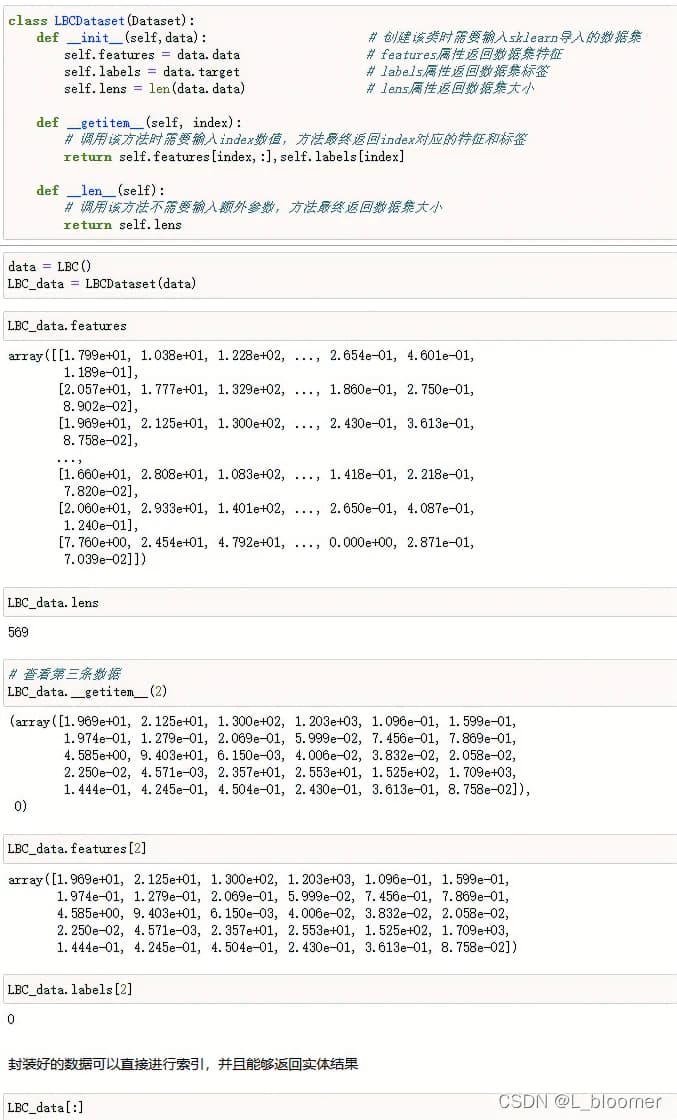677x1120 pixels.
Task: Click the value '7.039e-02' in features output
Action: click(x=96, y=559)
